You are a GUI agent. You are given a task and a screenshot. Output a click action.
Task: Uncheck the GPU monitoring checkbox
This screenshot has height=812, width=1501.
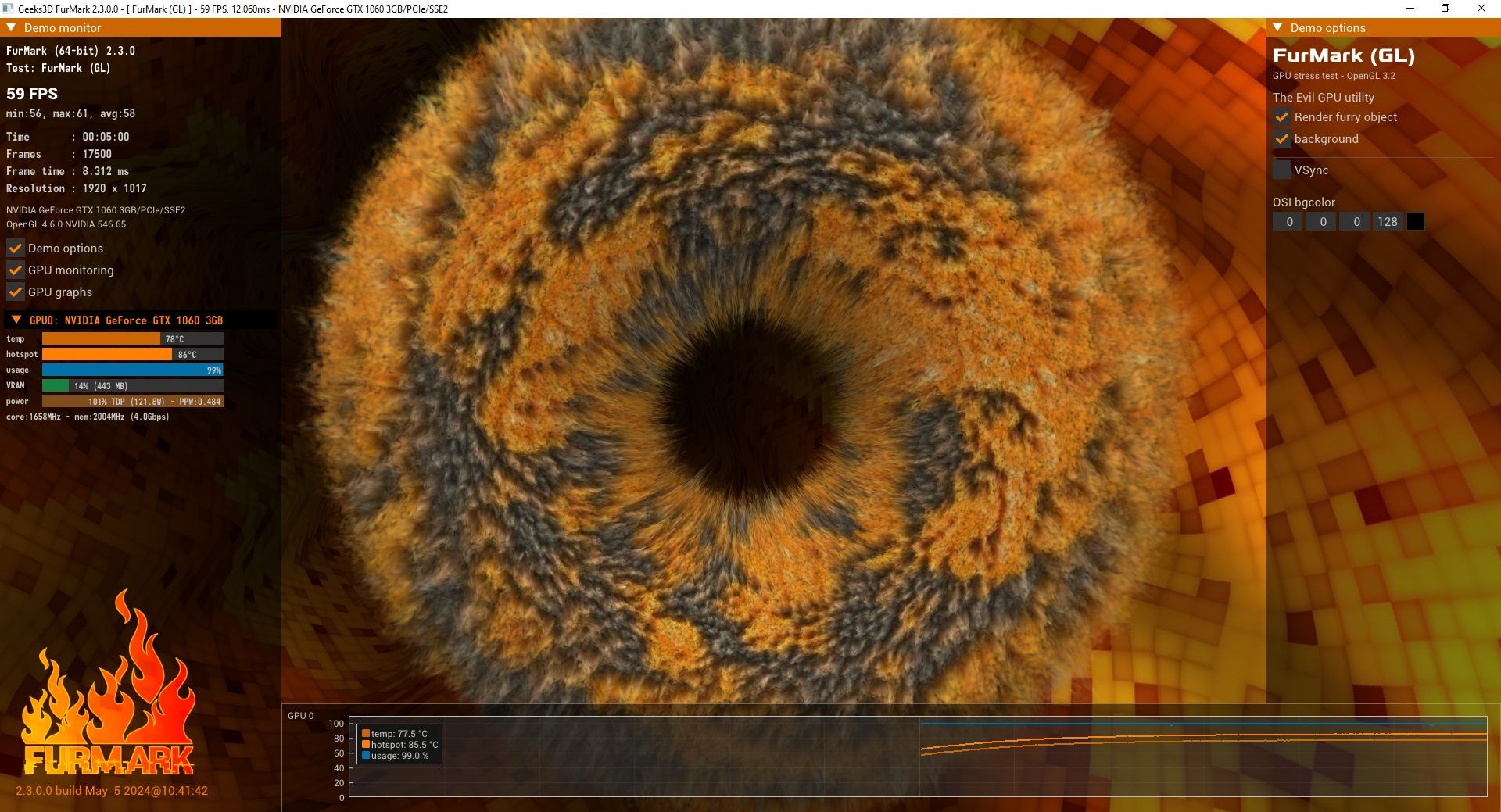click(x=15, y=270)
